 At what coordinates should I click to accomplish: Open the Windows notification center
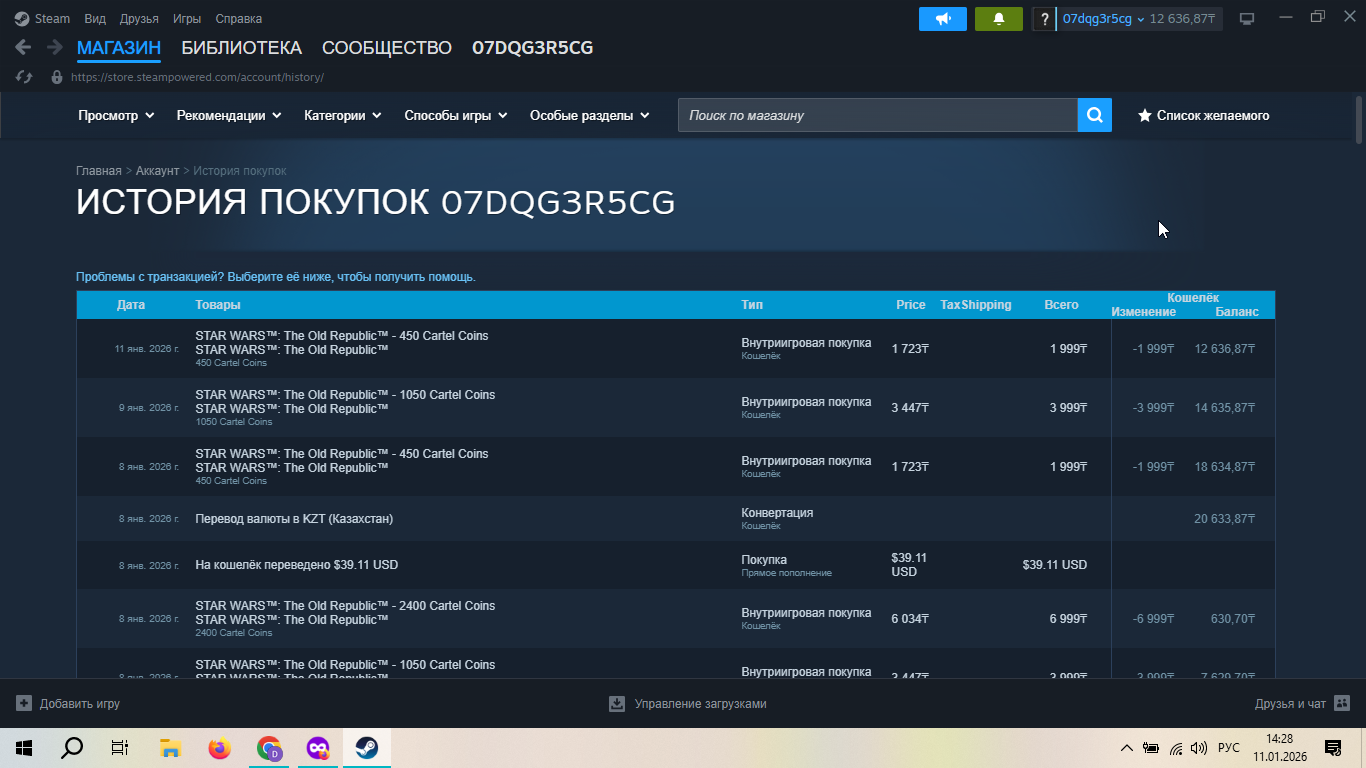pos(1332,747)
